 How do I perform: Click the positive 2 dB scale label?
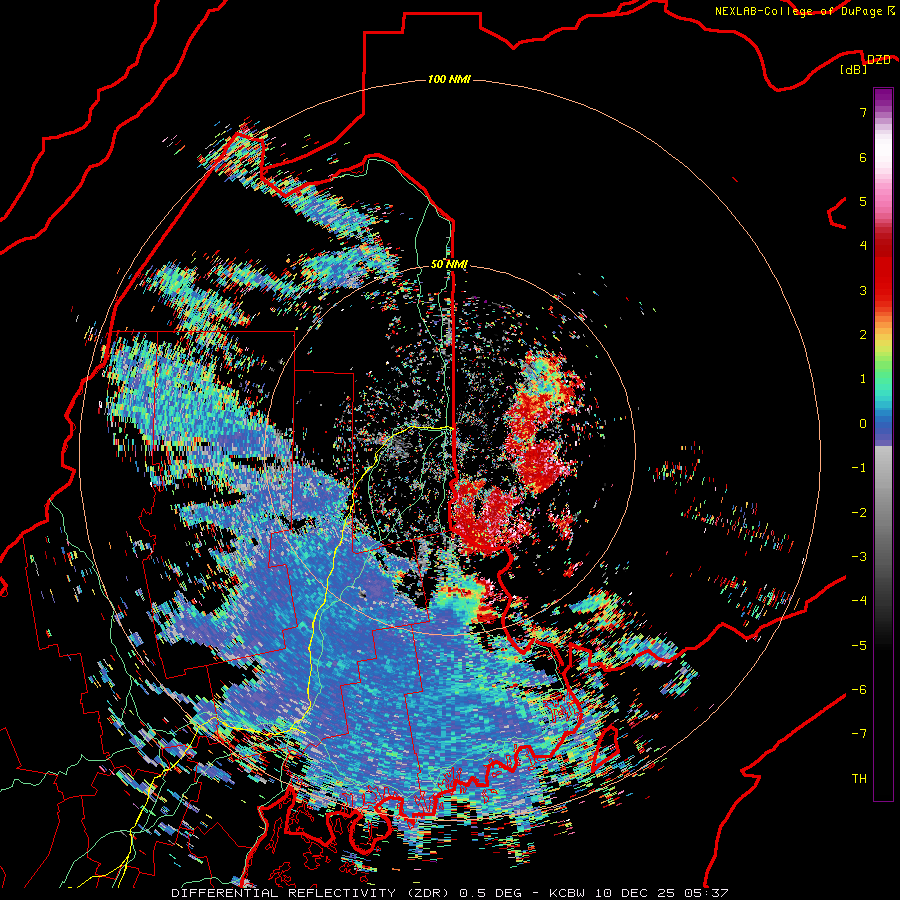tap(863, 335)
